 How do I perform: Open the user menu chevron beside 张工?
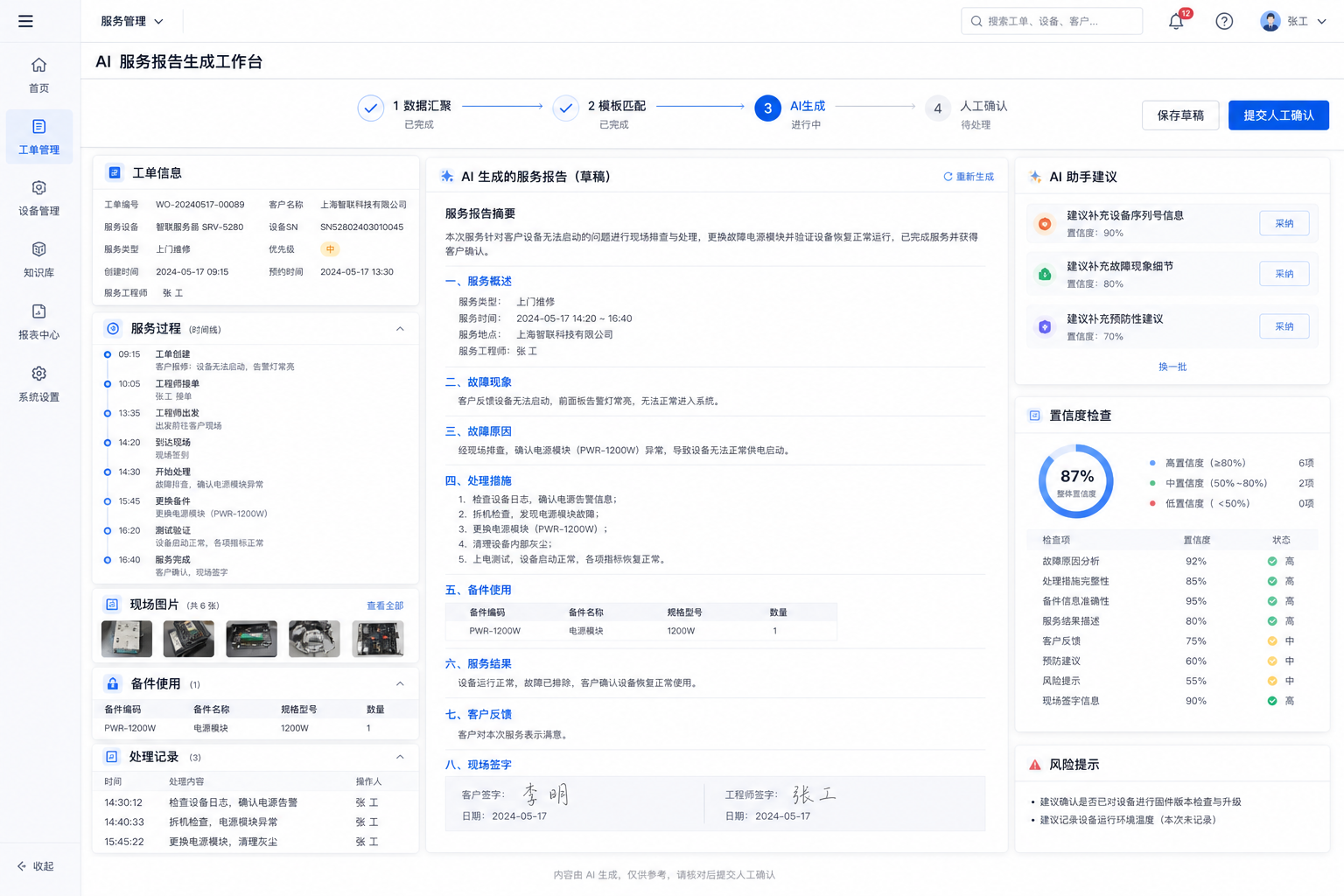[1321, 21]
